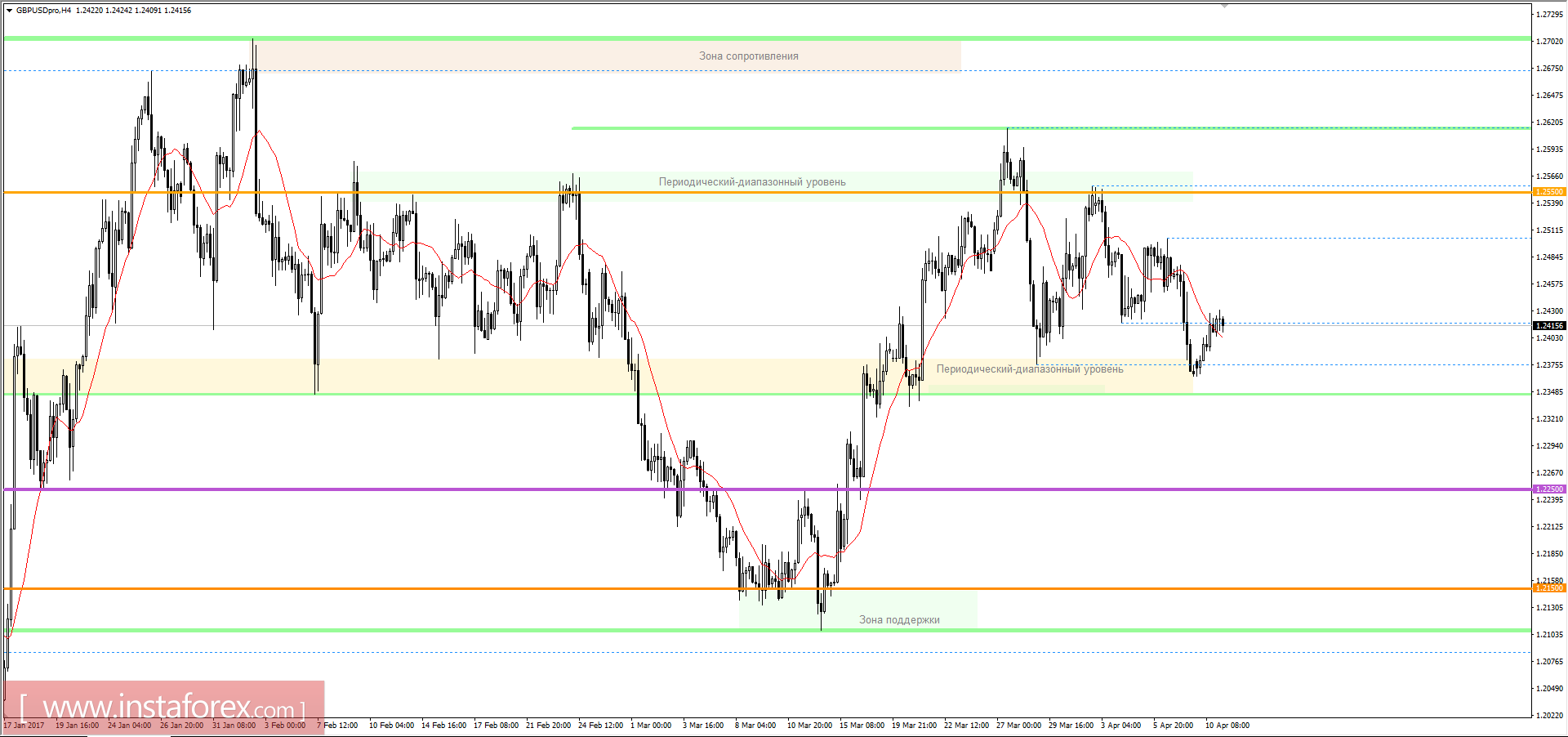Click the '15 Mar 08:00' time axis label
Viewport: 1568px width, 737px height.
click(862, 726)
